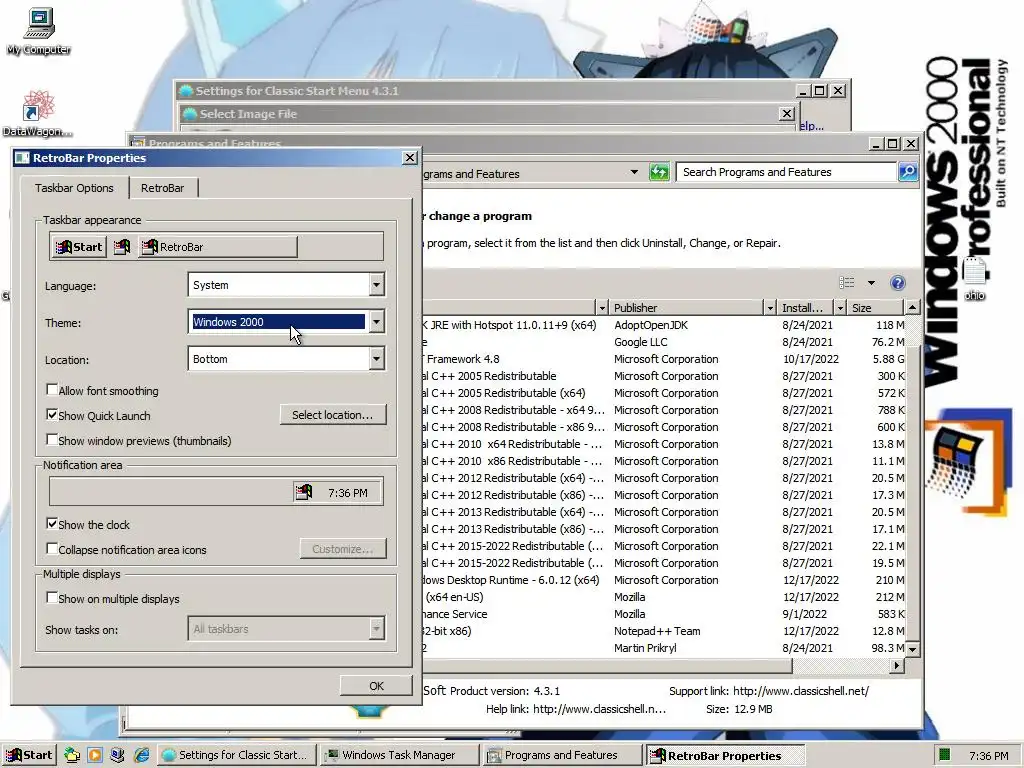The image size is (1024, 768).
Task: Open the Location dropdown set to Bottom
Action: [376, 359]
